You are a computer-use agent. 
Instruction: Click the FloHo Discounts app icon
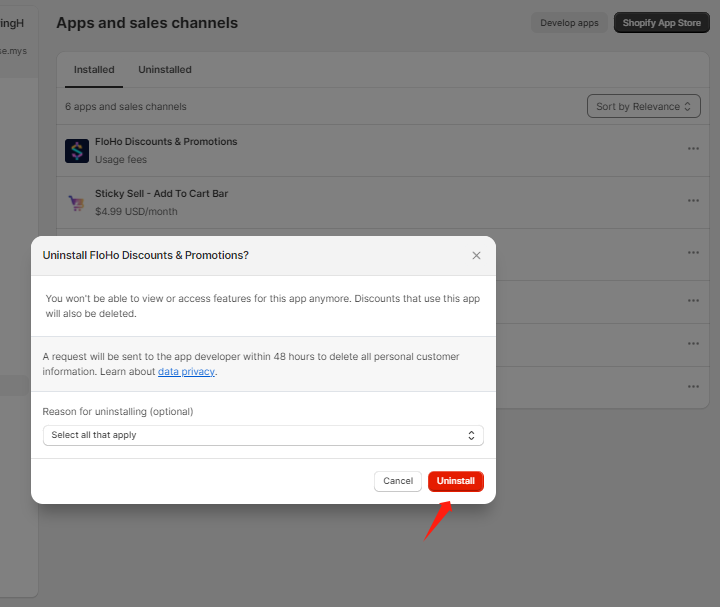click(77, 150)
